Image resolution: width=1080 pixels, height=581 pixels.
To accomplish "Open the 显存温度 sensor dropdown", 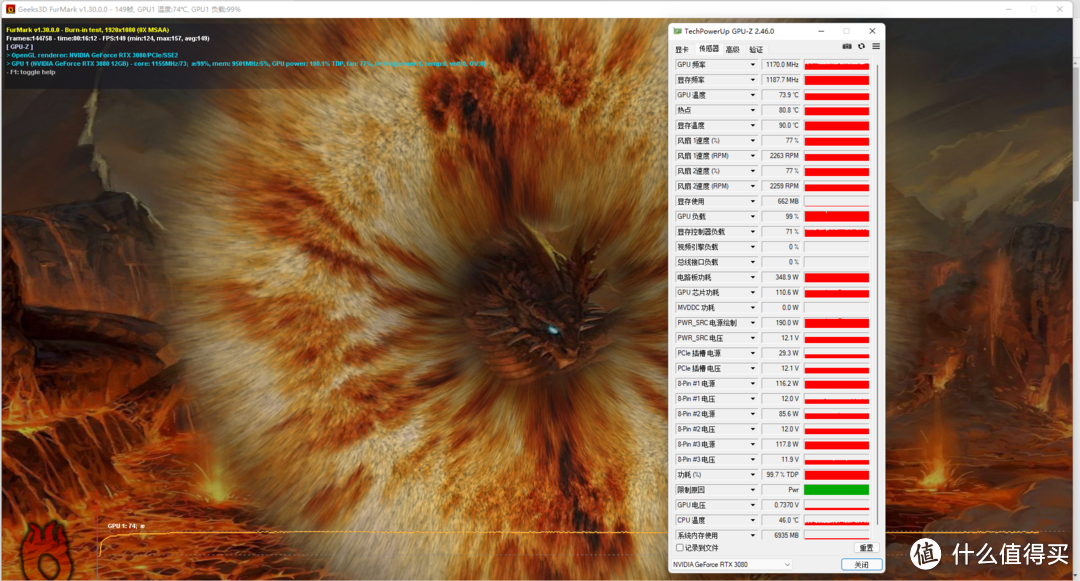I will (752, 125).
